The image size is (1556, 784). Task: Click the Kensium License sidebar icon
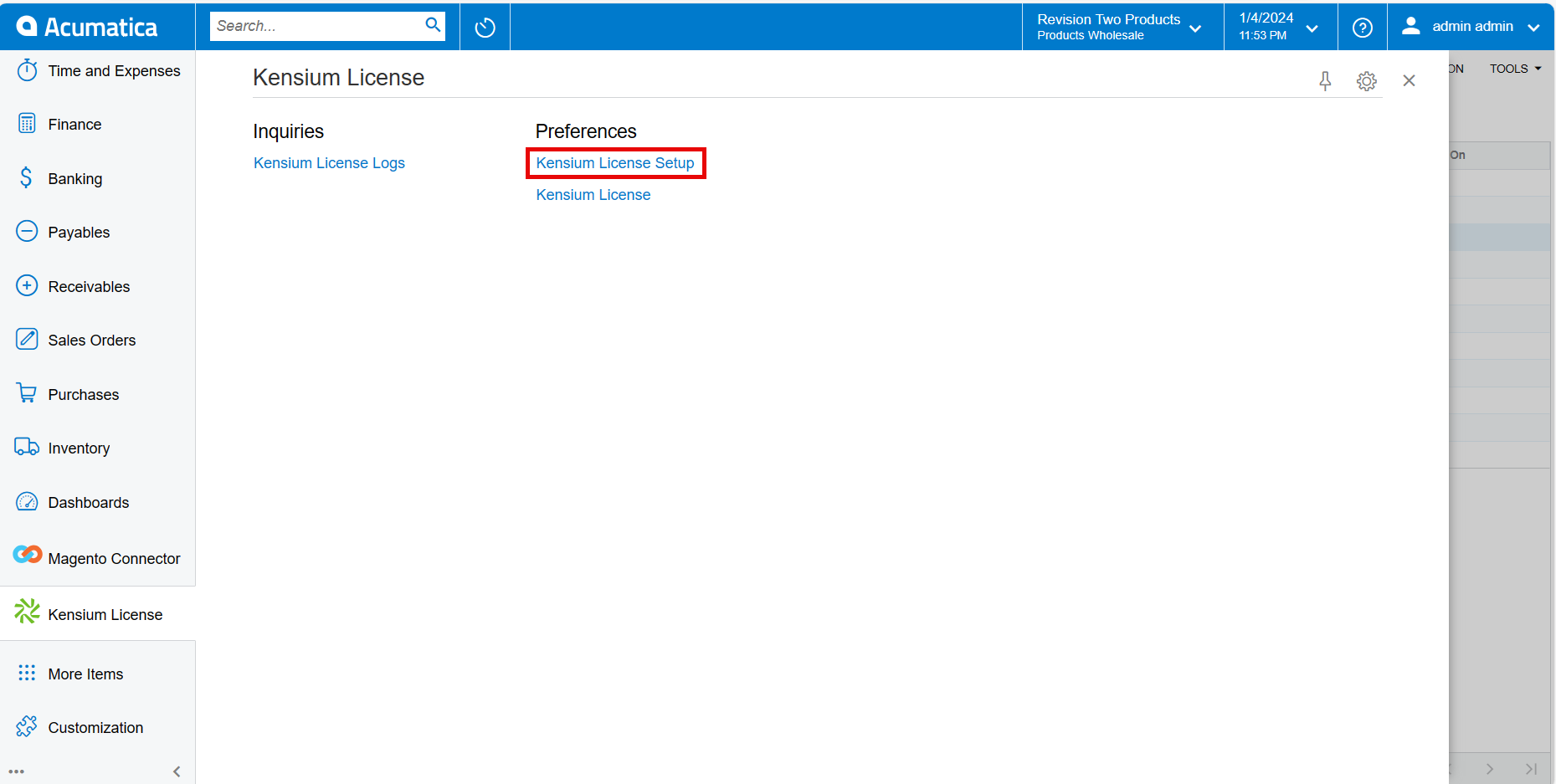27,612
